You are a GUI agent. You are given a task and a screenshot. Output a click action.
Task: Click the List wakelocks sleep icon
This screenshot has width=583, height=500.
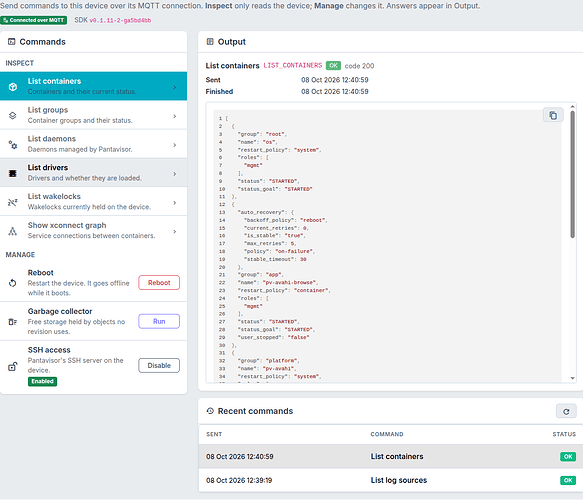(13, 202)
